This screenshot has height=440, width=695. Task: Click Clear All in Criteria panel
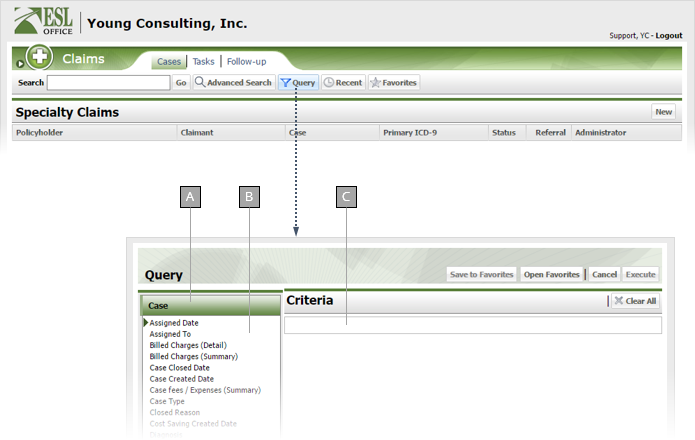point(634,301)
